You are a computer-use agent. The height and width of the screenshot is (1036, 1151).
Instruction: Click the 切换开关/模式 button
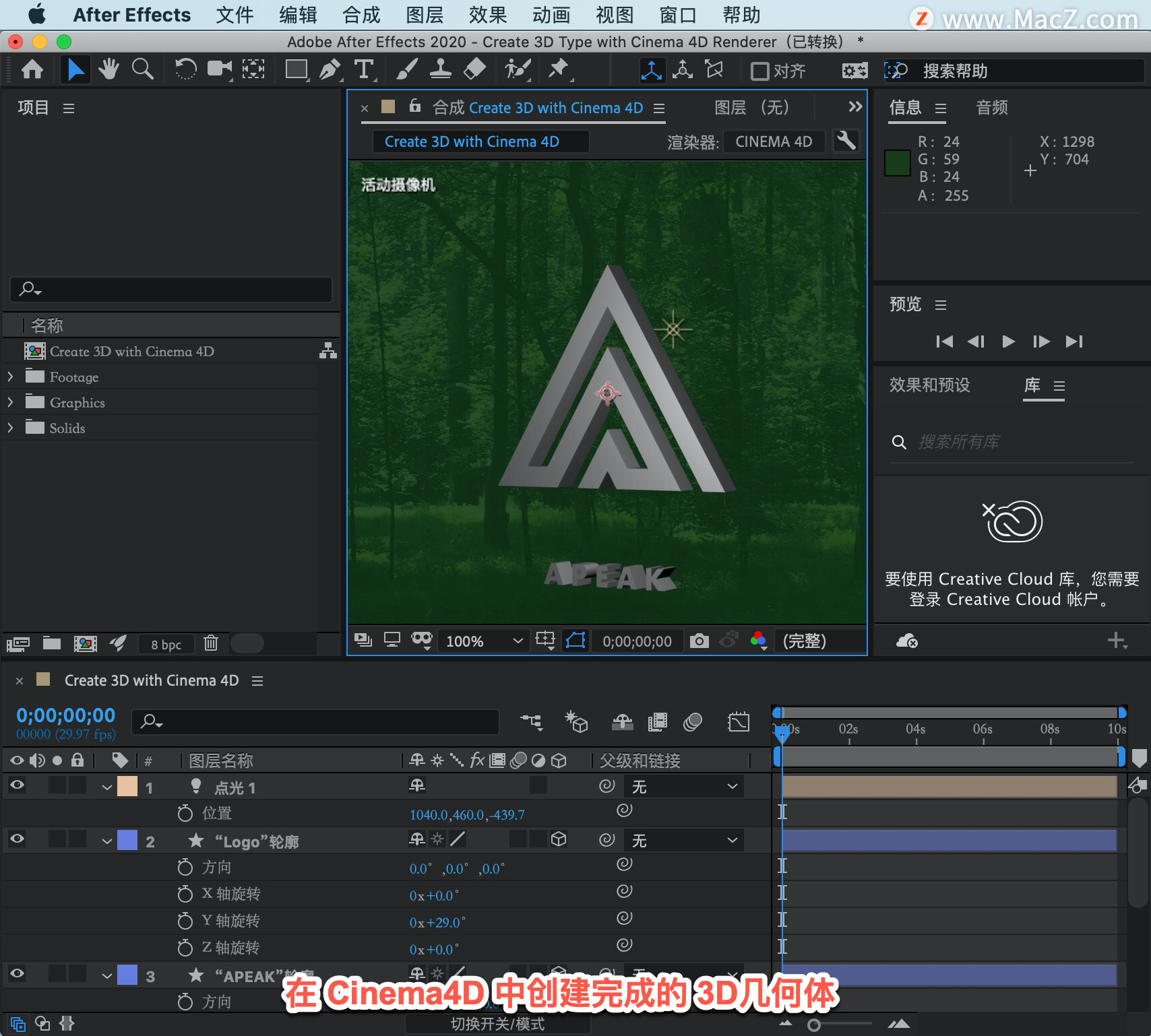click(x=497, y=1024)
